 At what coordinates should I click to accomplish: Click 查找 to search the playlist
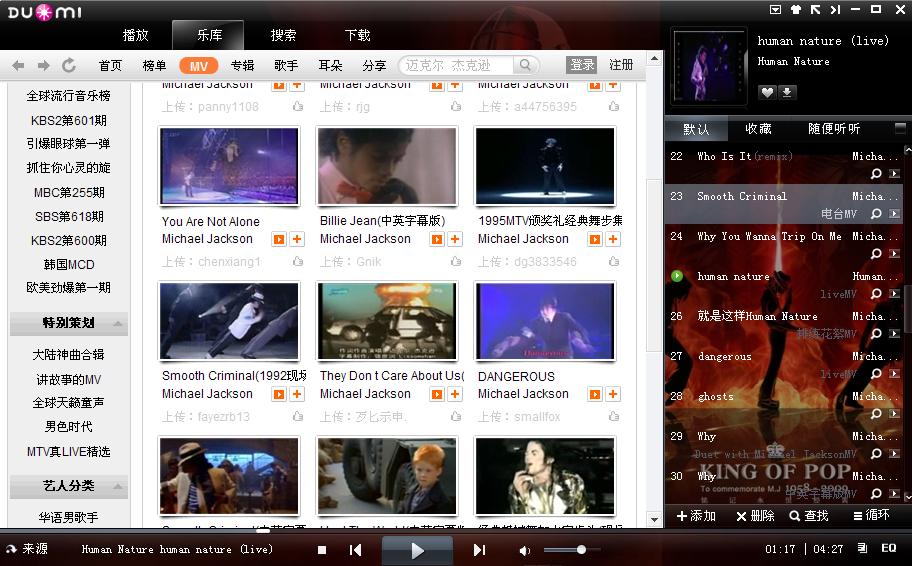(x=808, y=515)
